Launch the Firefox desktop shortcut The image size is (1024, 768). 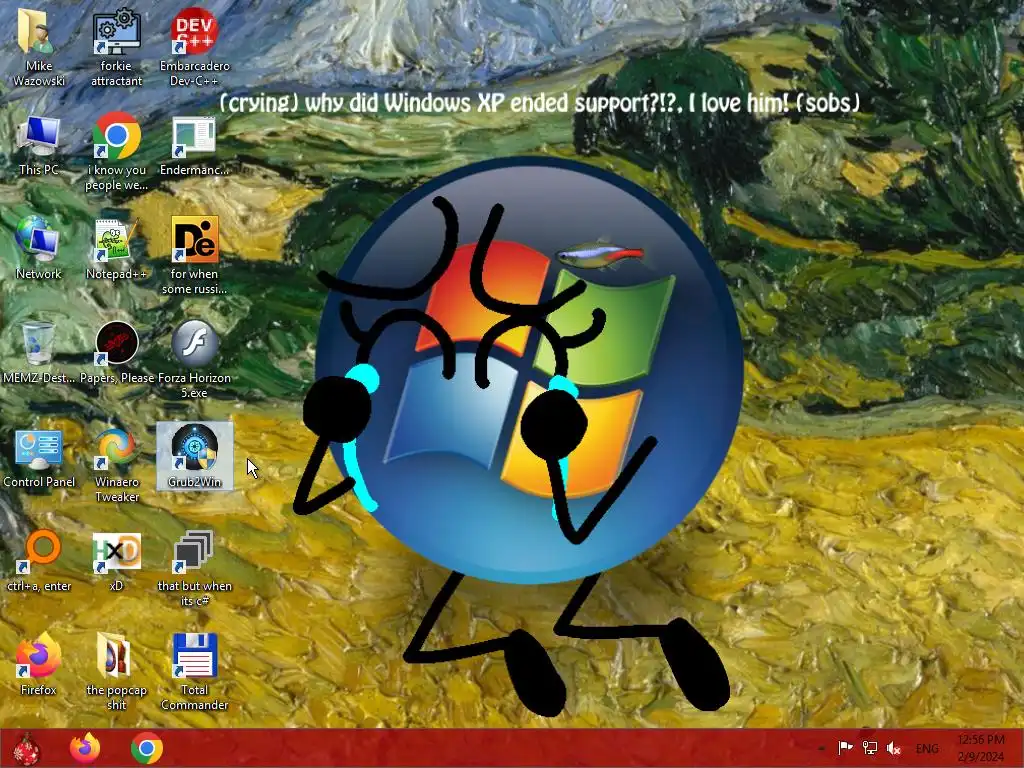pos(39,664)
